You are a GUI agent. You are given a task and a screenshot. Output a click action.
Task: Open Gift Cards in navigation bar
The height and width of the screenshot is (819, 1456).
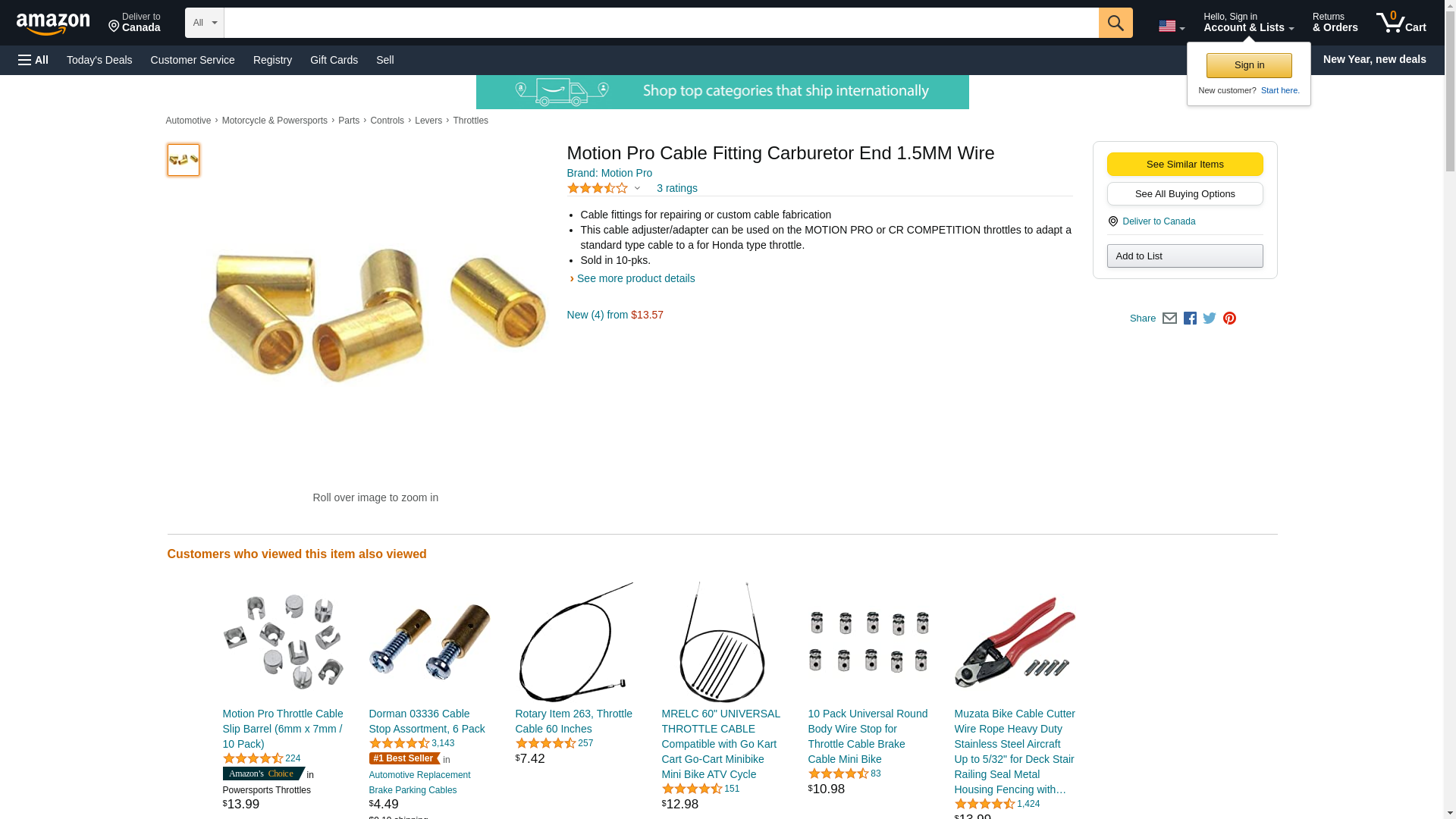[x=334, y=60]
